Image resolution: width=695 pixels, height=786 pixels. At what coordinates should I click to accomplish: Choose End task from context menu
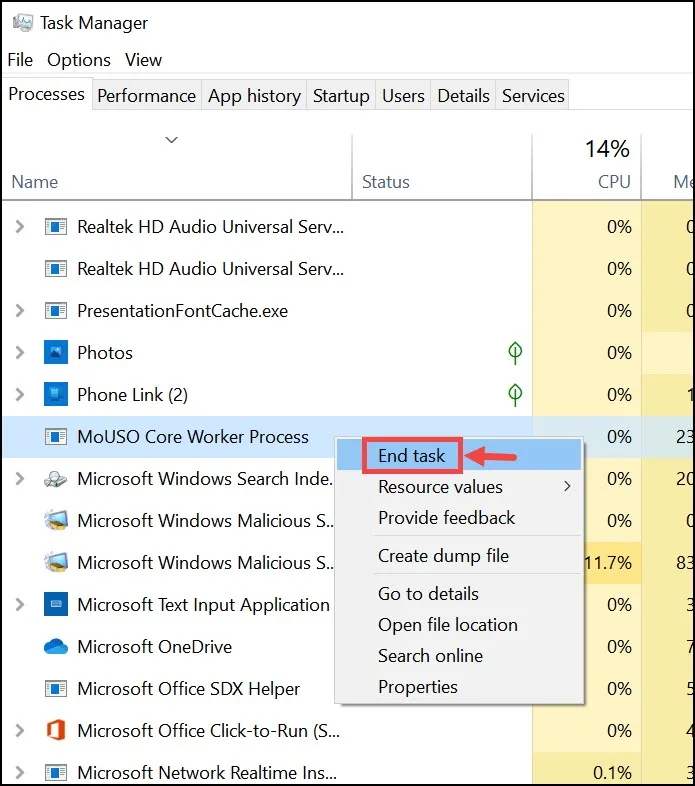tap(411, 456)
